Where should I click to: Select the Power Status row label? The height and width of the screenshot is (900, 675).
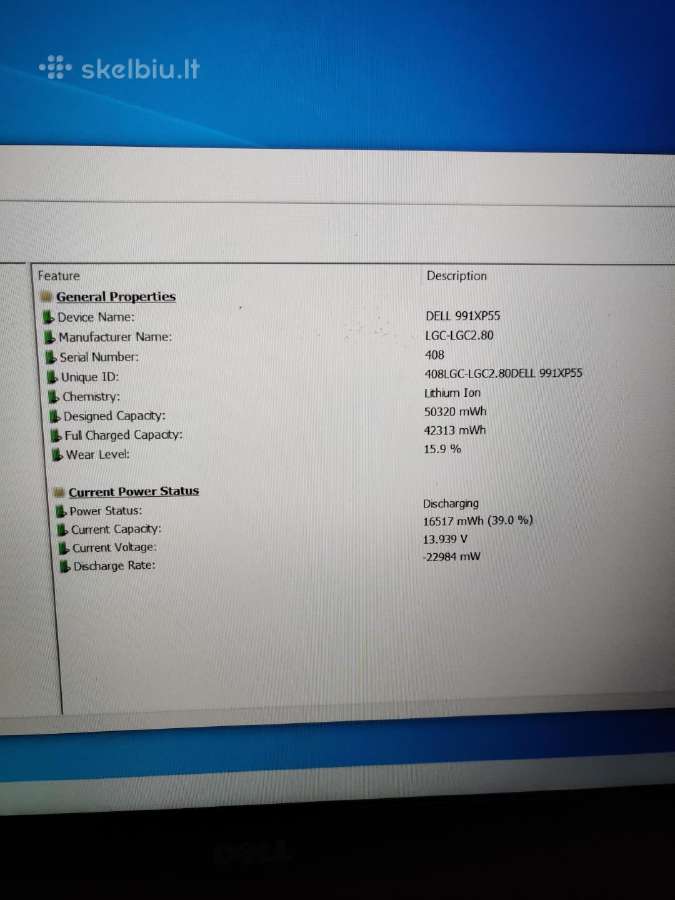(106, 510)
